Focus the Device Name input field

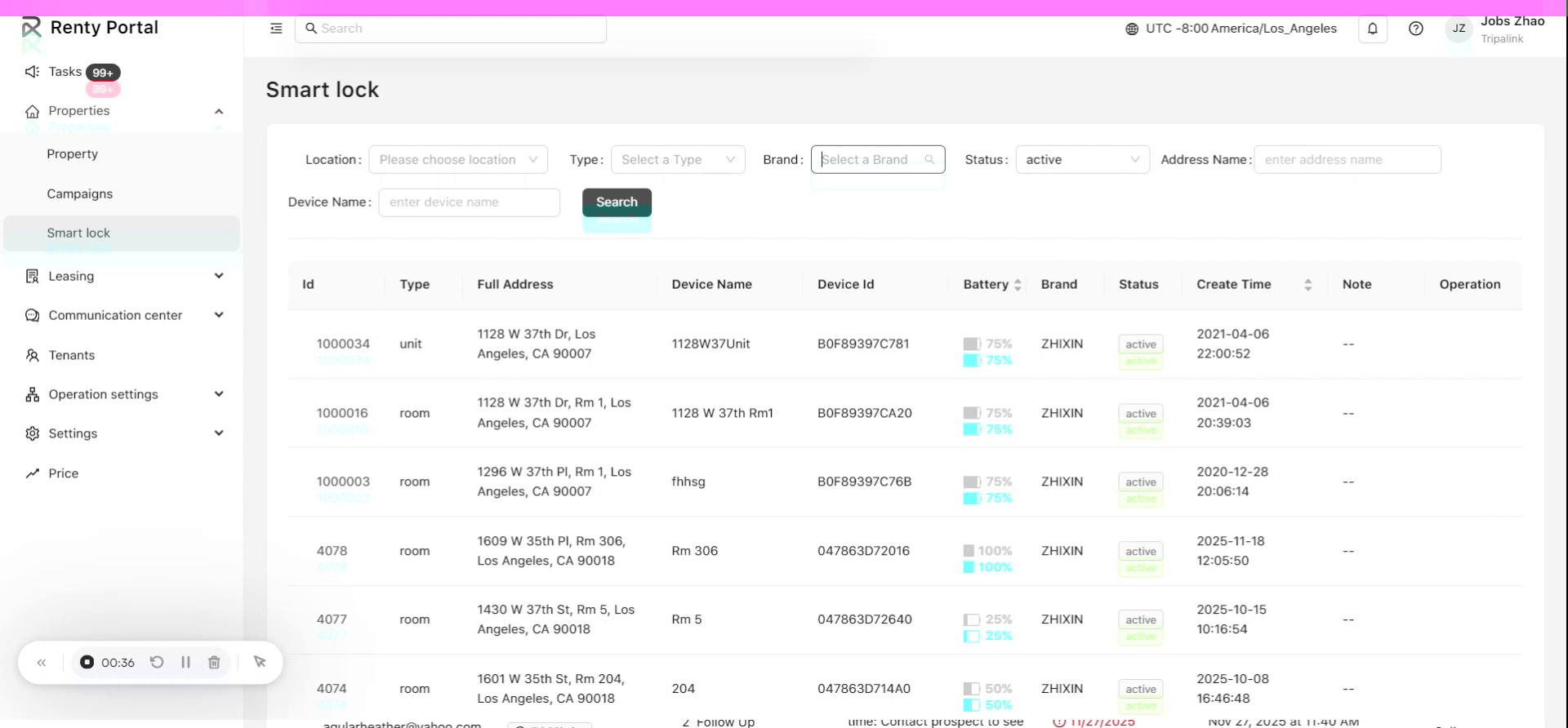pos(470,202)
